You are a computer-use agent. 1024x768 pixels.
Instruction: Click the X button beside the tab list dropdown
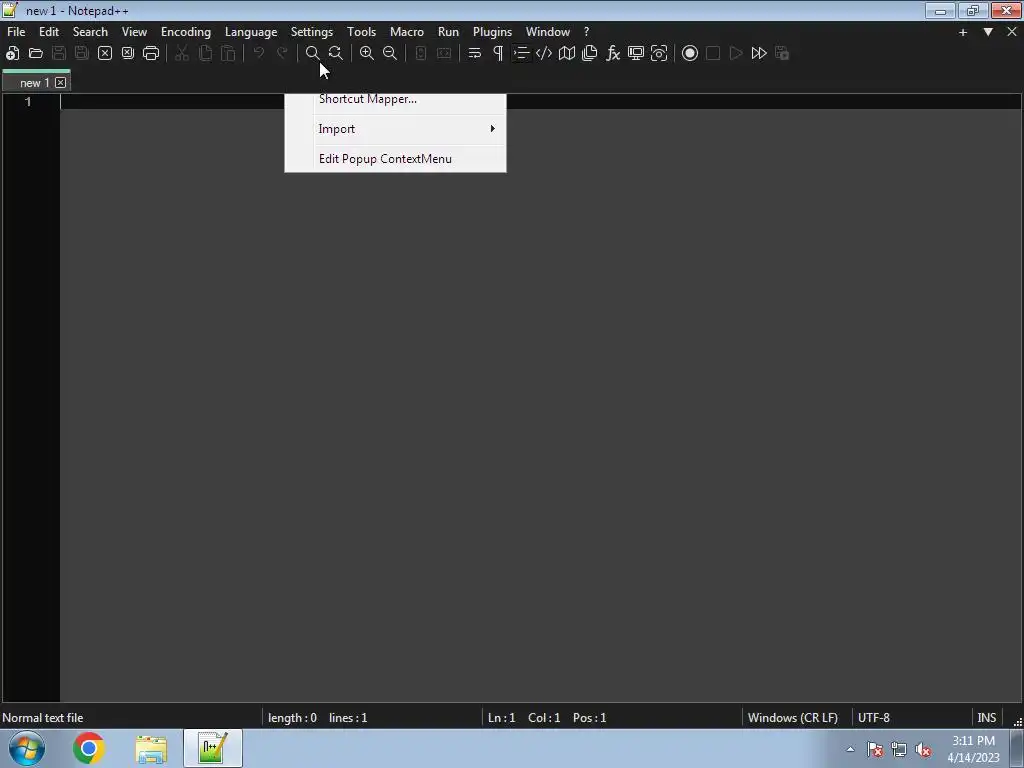1012,32
